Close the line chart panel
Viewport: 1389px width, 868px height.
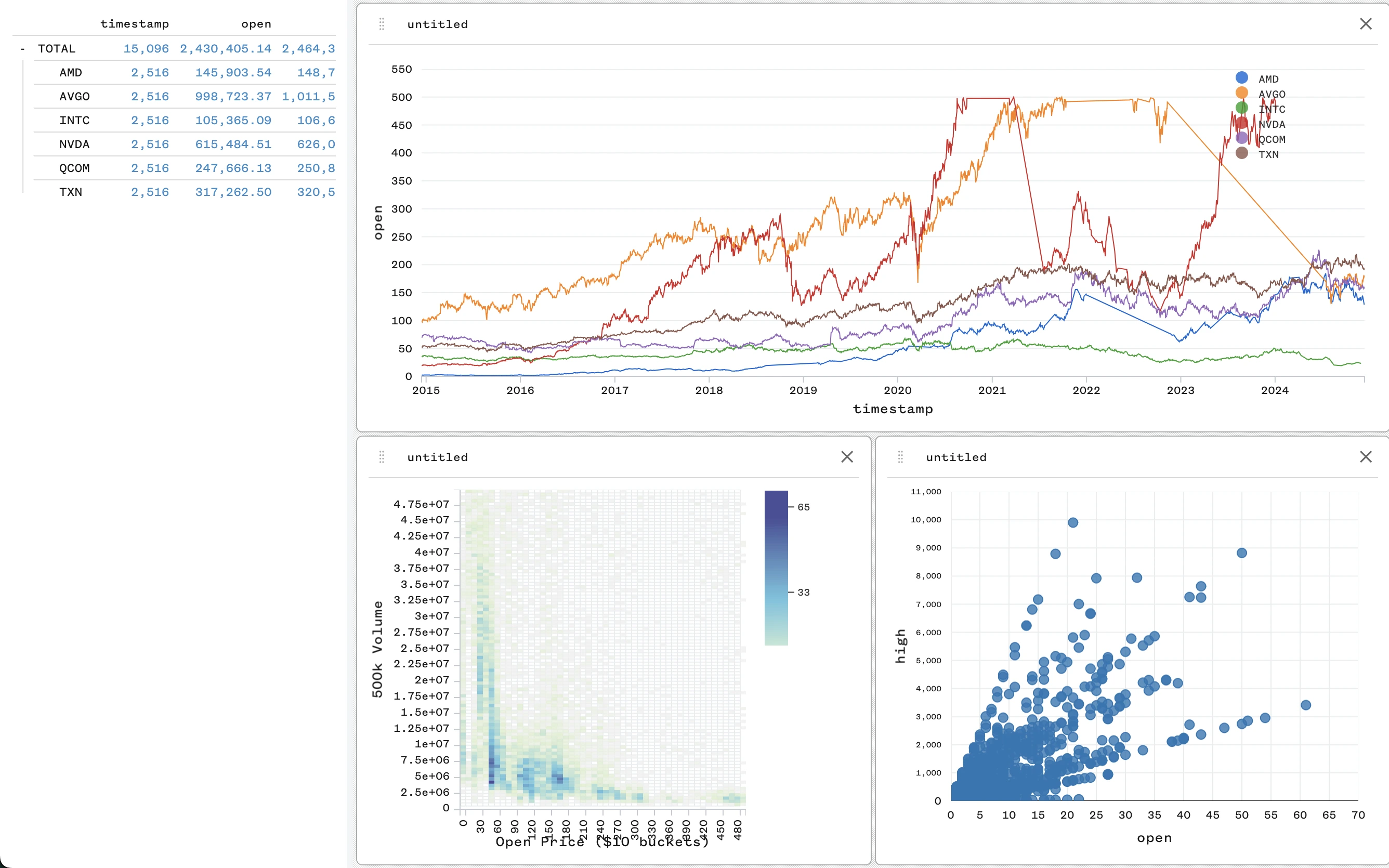(x=1366, y=24)
